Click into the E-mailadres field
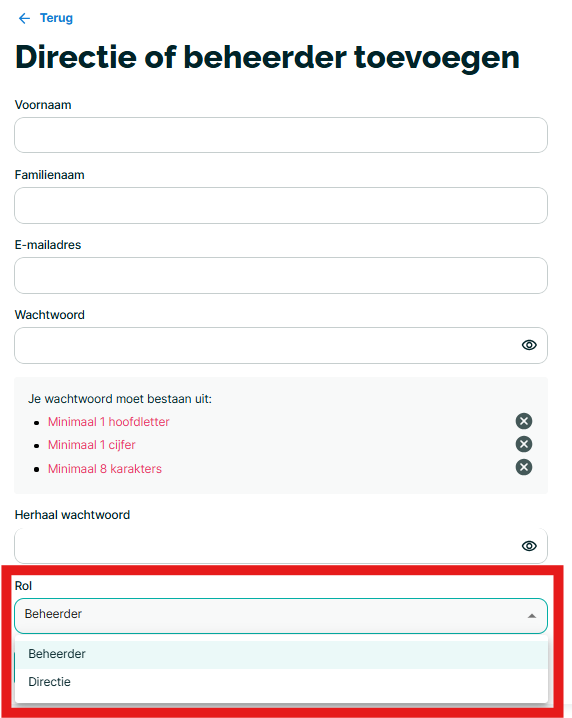 pos(281,276)
